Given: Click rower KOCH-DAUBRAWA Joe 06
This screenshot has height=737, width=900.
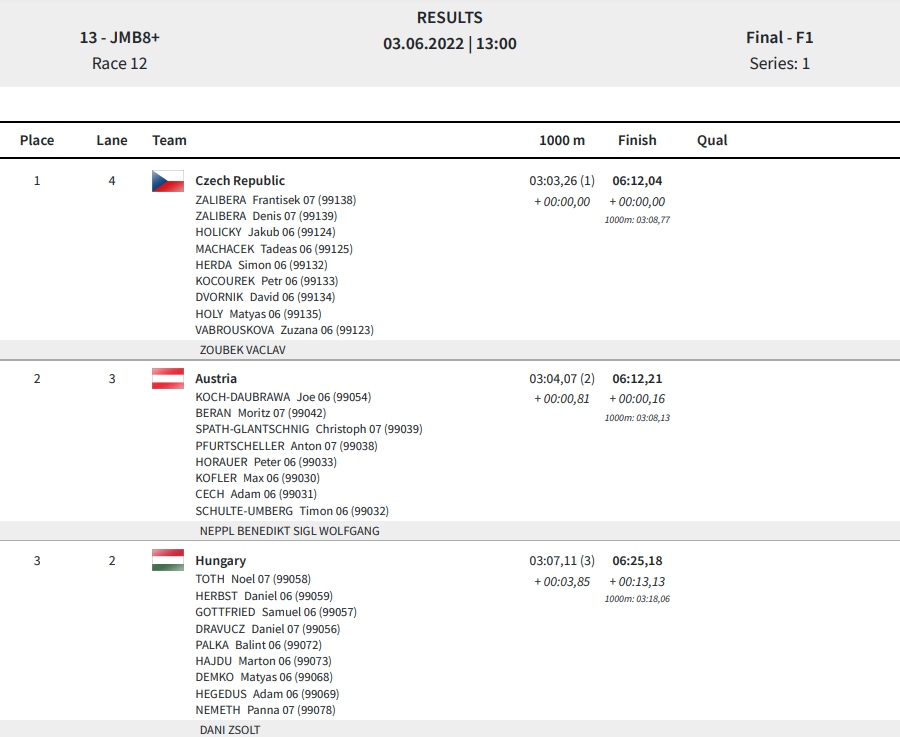Looking at the screenshot, I should 283,397.
